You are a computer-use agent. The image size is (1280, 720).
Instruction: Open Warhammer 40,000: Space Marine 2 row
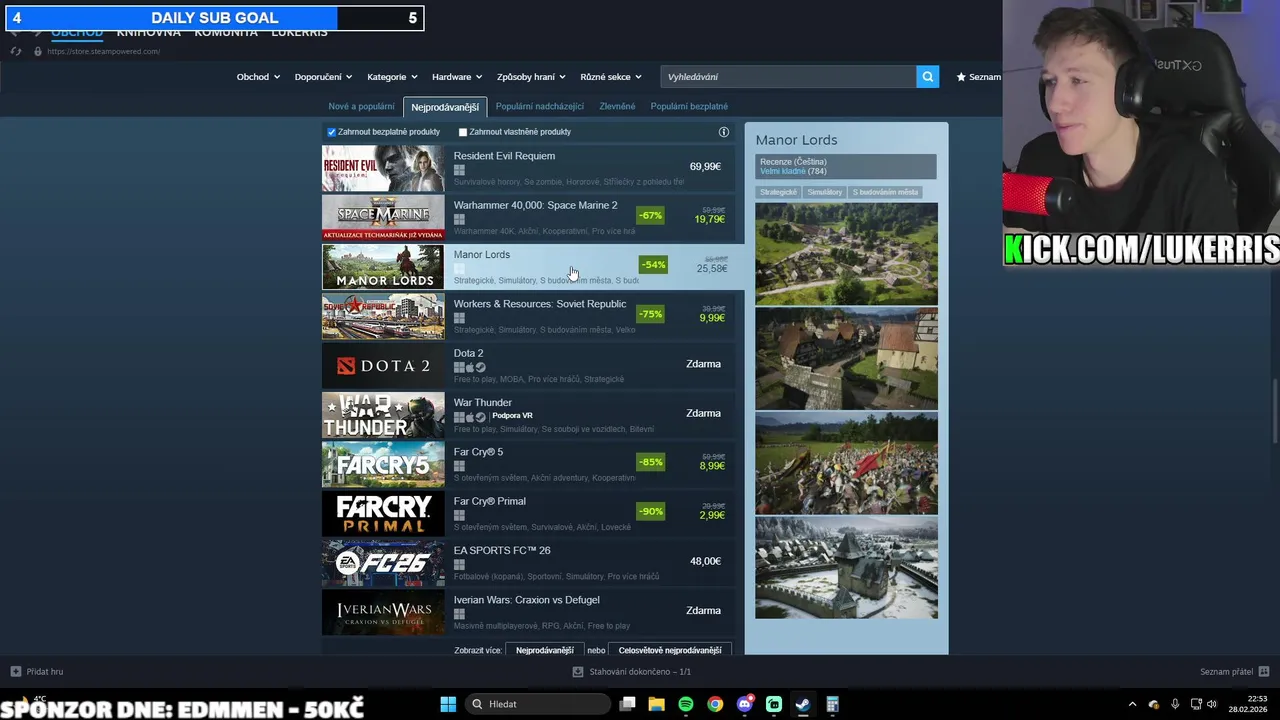[x=528, y=217]
